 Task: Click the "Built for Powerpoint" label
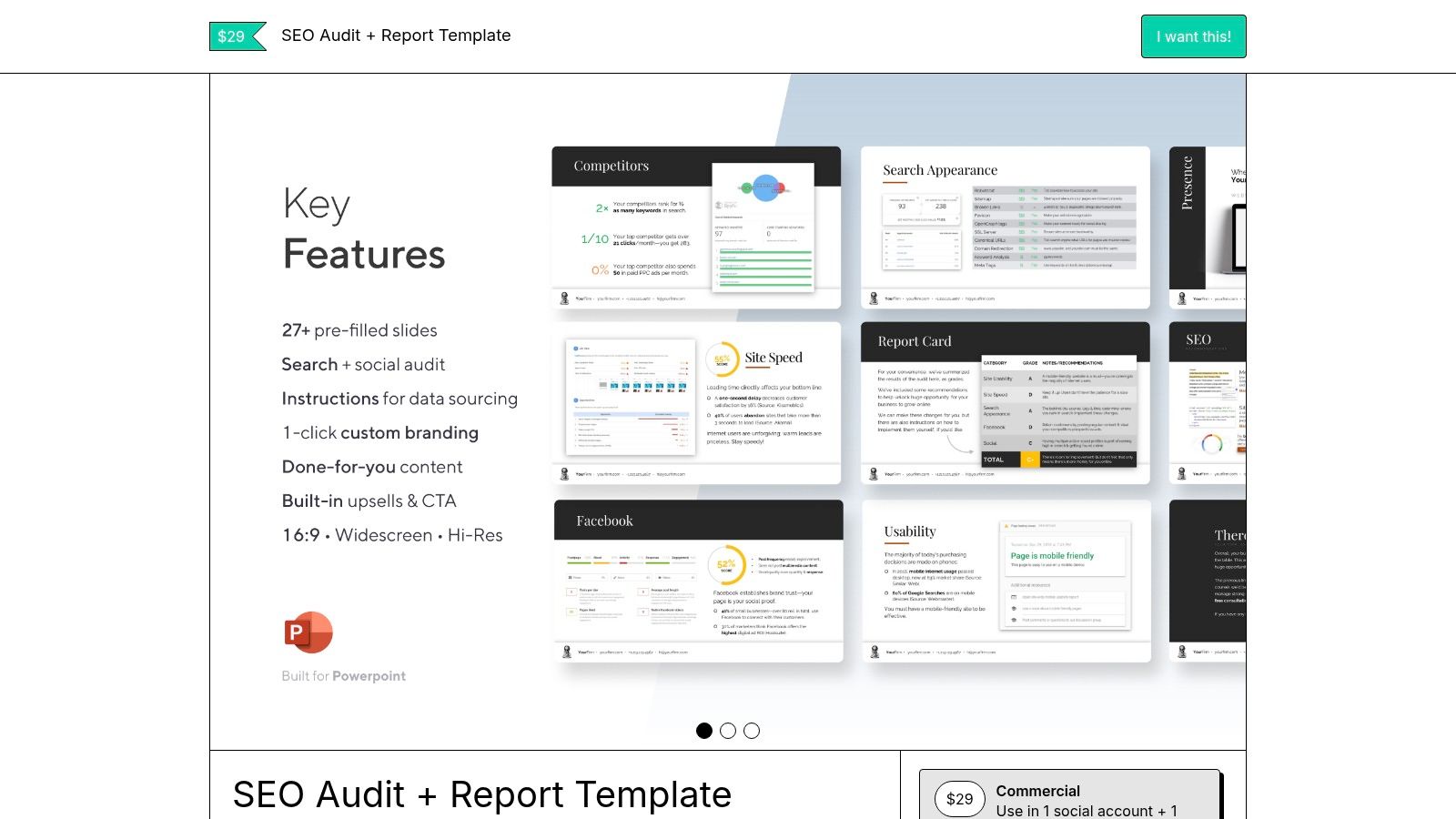pos(343,676)
